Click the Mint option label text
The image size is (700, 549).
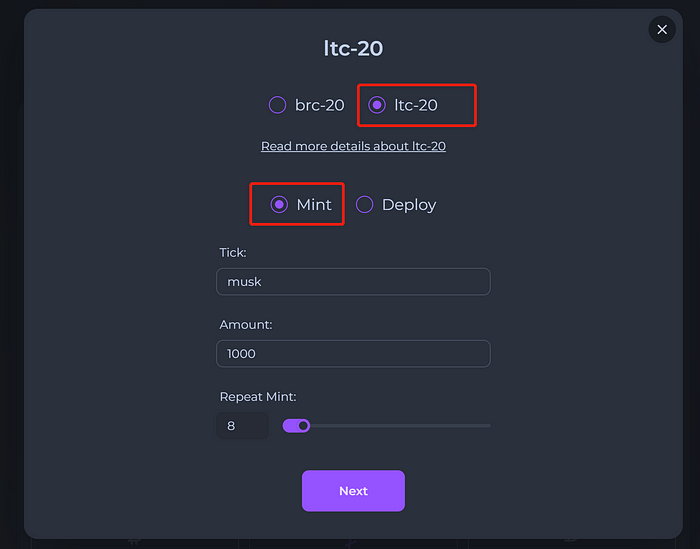click(x=314, y=204)
